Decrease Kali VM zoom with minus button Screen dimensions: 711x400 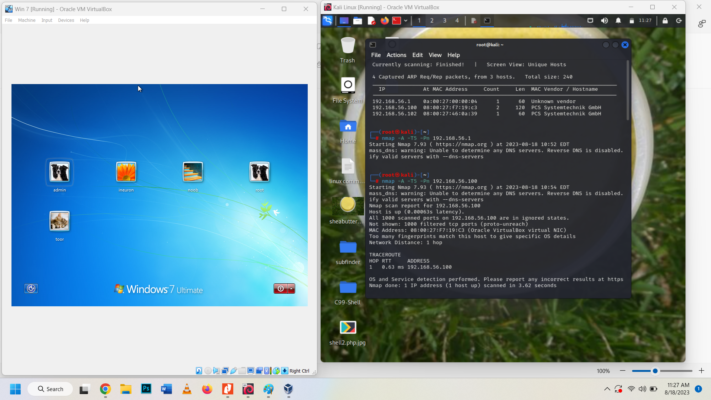coord(623,371)
